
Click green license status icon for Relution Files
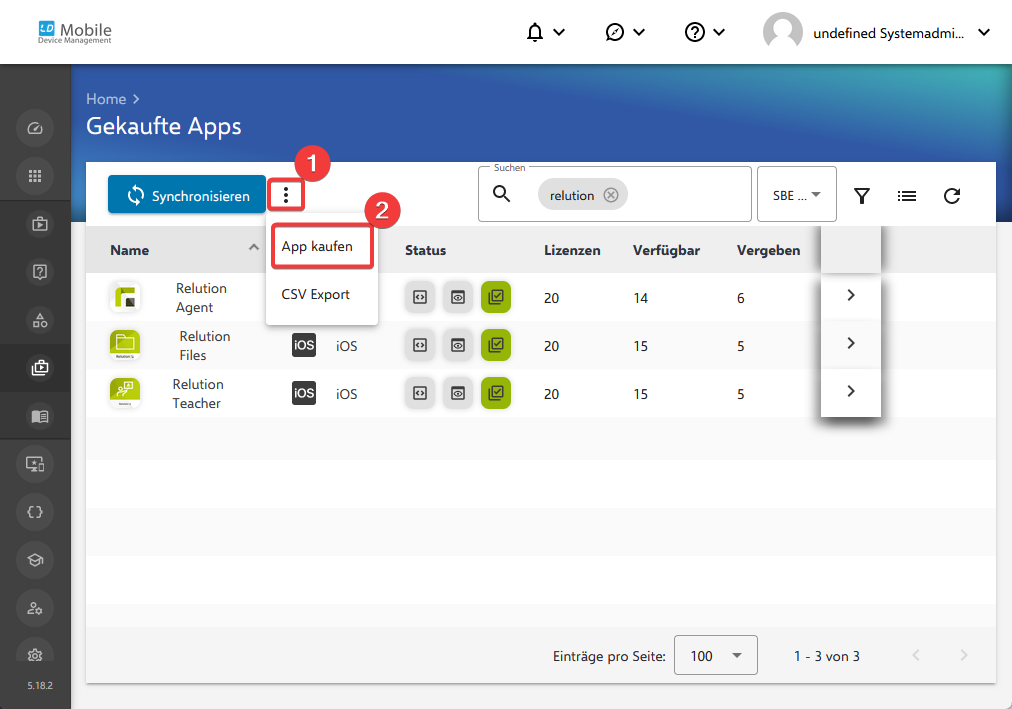(496, 345)
